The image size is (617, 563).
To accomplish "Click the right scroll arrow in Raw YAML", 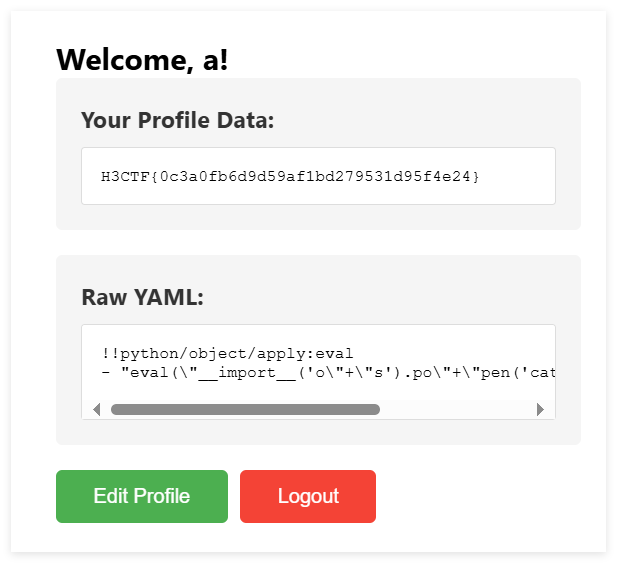I will coord(540,409).
